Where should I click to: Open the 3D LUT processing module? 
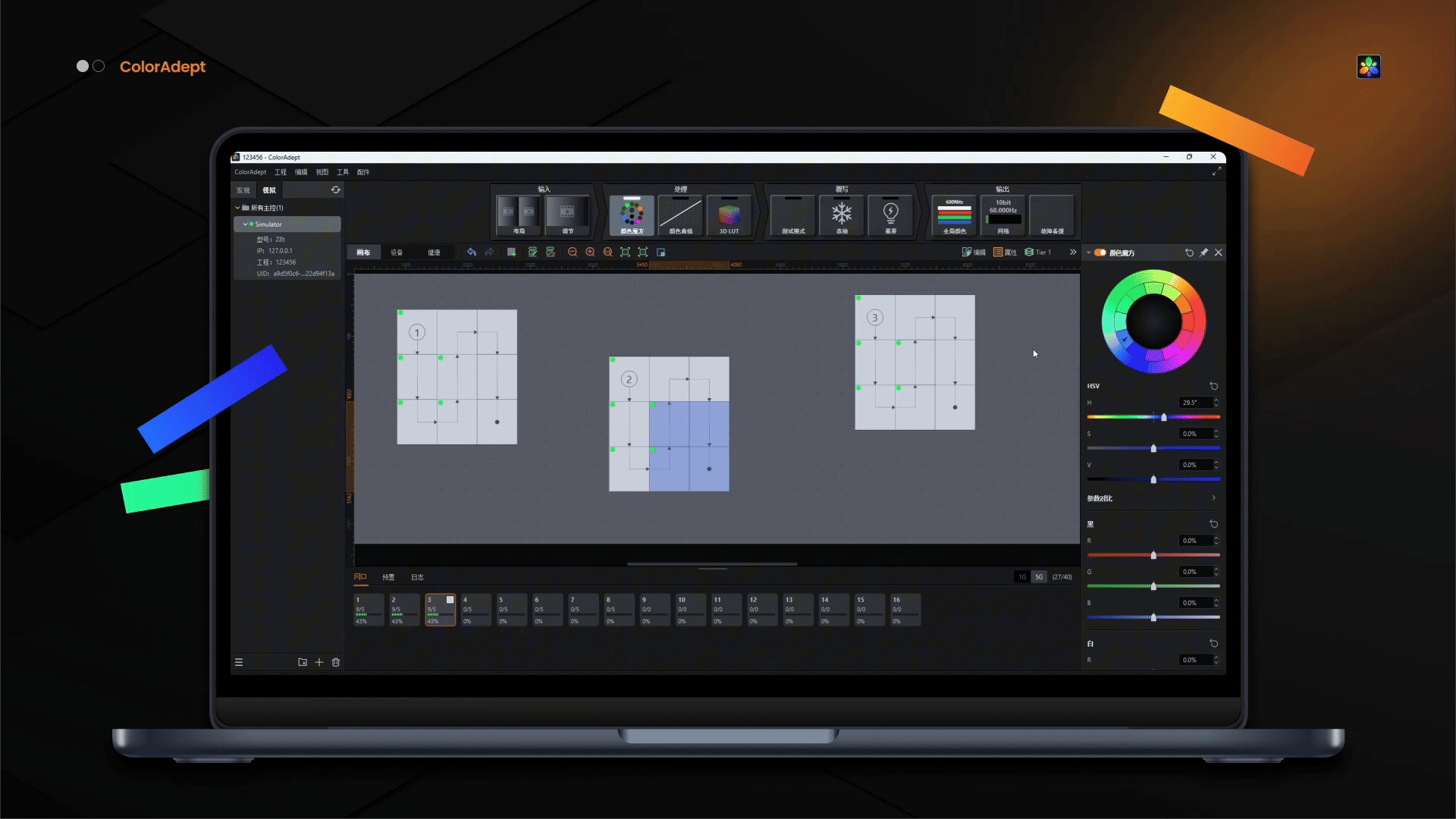729,215
